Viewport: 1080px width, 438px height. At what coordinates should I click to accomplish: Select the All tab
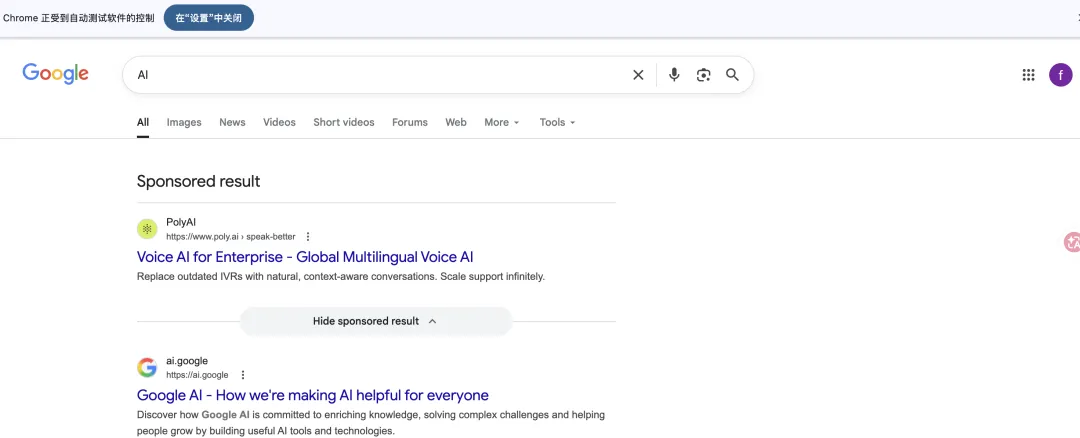[143, 122]
